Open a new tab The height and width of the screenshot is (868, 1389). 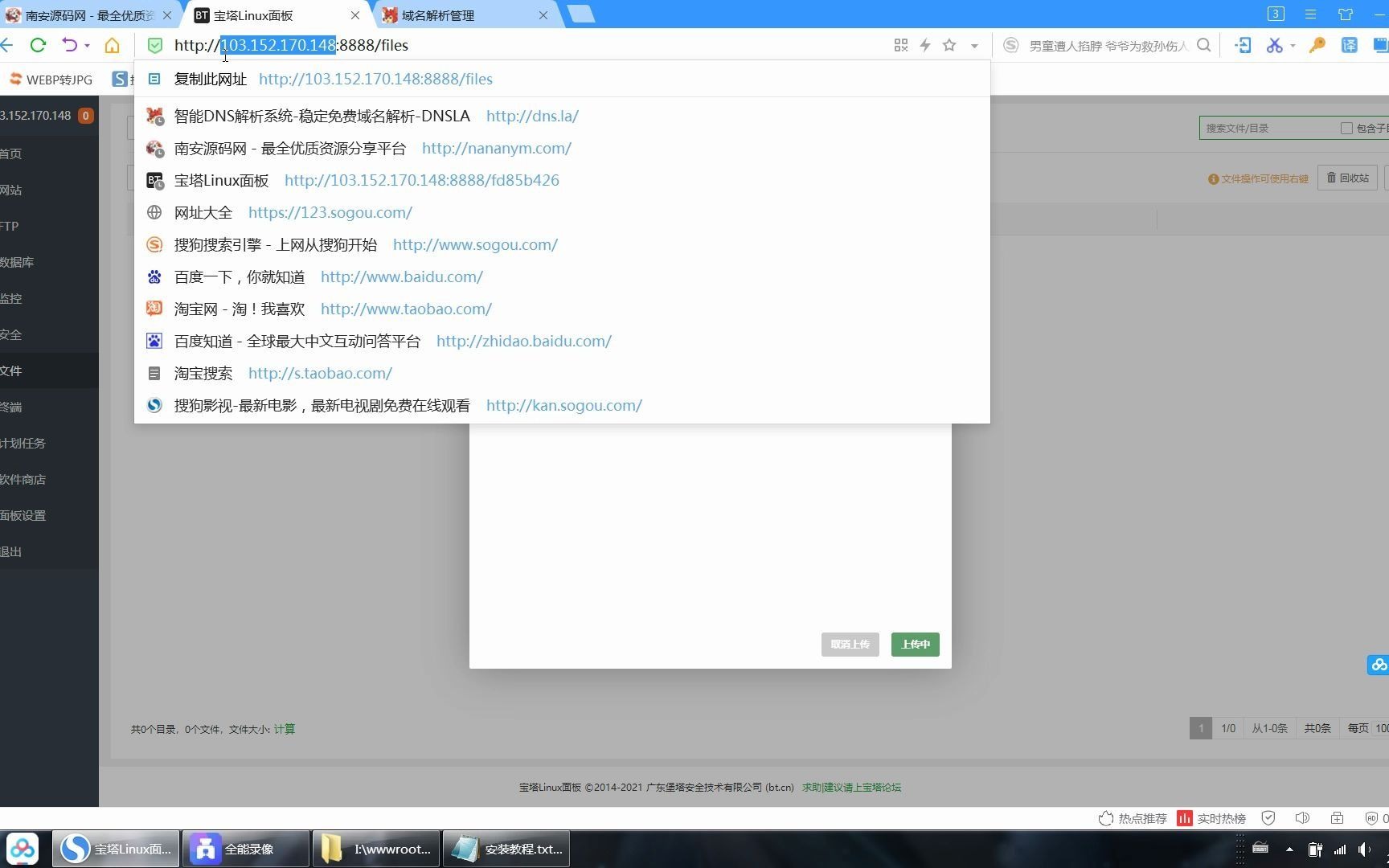coord(580,14)
